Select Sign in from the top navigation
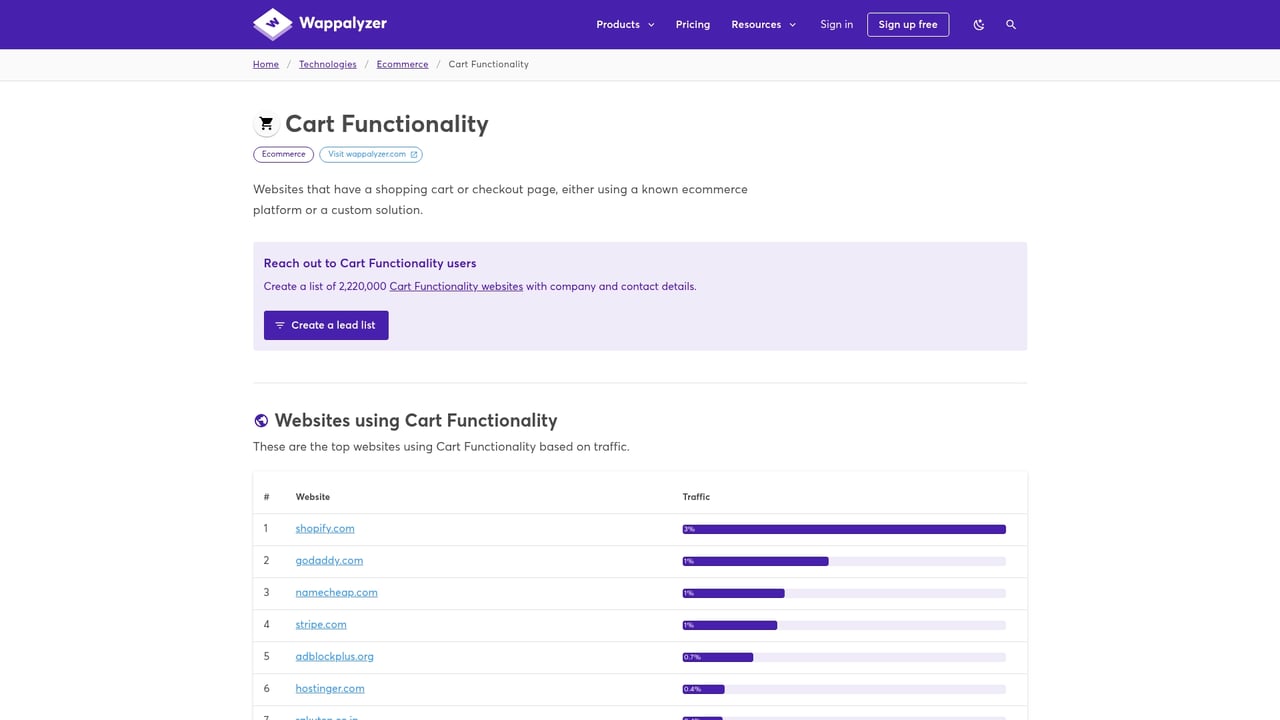1280x720 pixels. point(836,24)
